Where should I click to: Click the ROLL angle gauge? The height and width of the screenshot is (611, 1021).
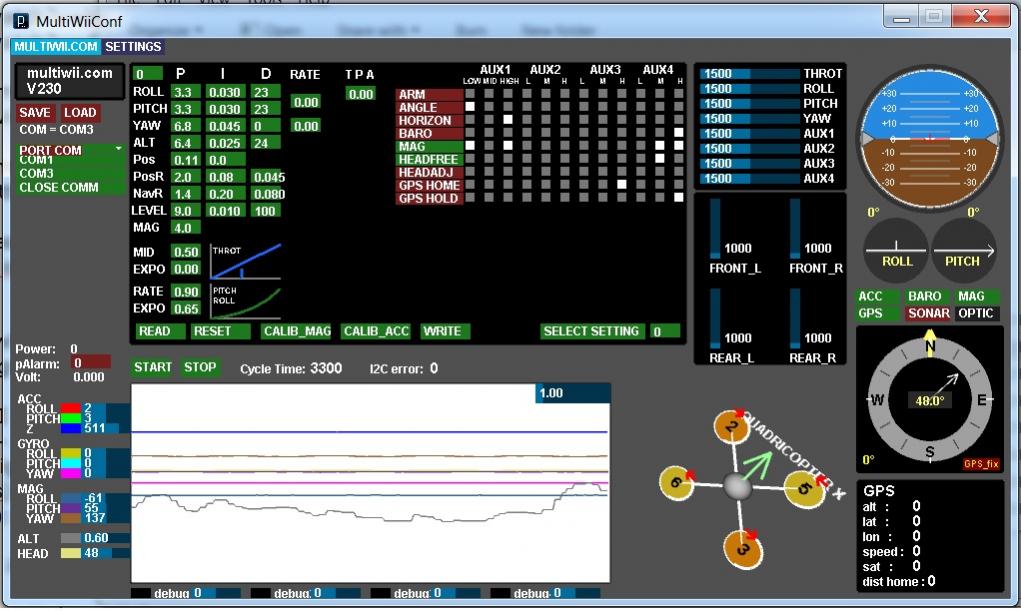pos(897,250)
